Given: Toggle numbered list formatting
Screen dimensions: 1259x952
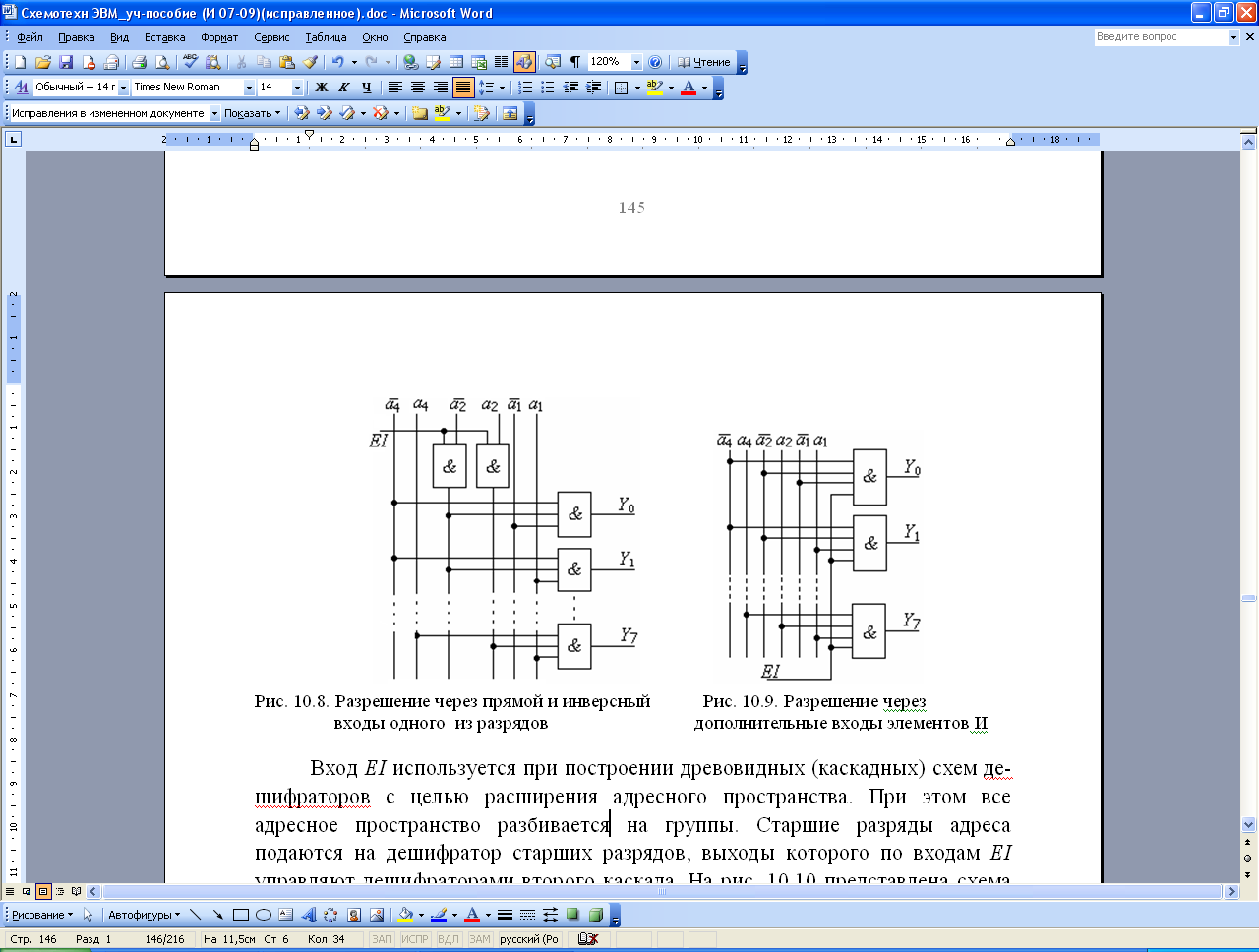Looking at the screenshot, I should pyautogui.click(x=525, y=88).
